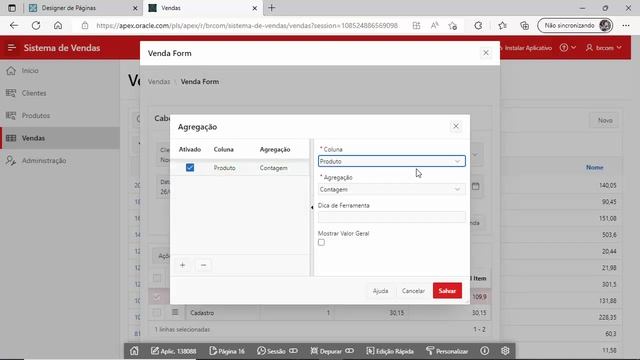This screenshot has width=640, height=360.
Task: Open the Coluna dropdown
Action: point(391,161)
